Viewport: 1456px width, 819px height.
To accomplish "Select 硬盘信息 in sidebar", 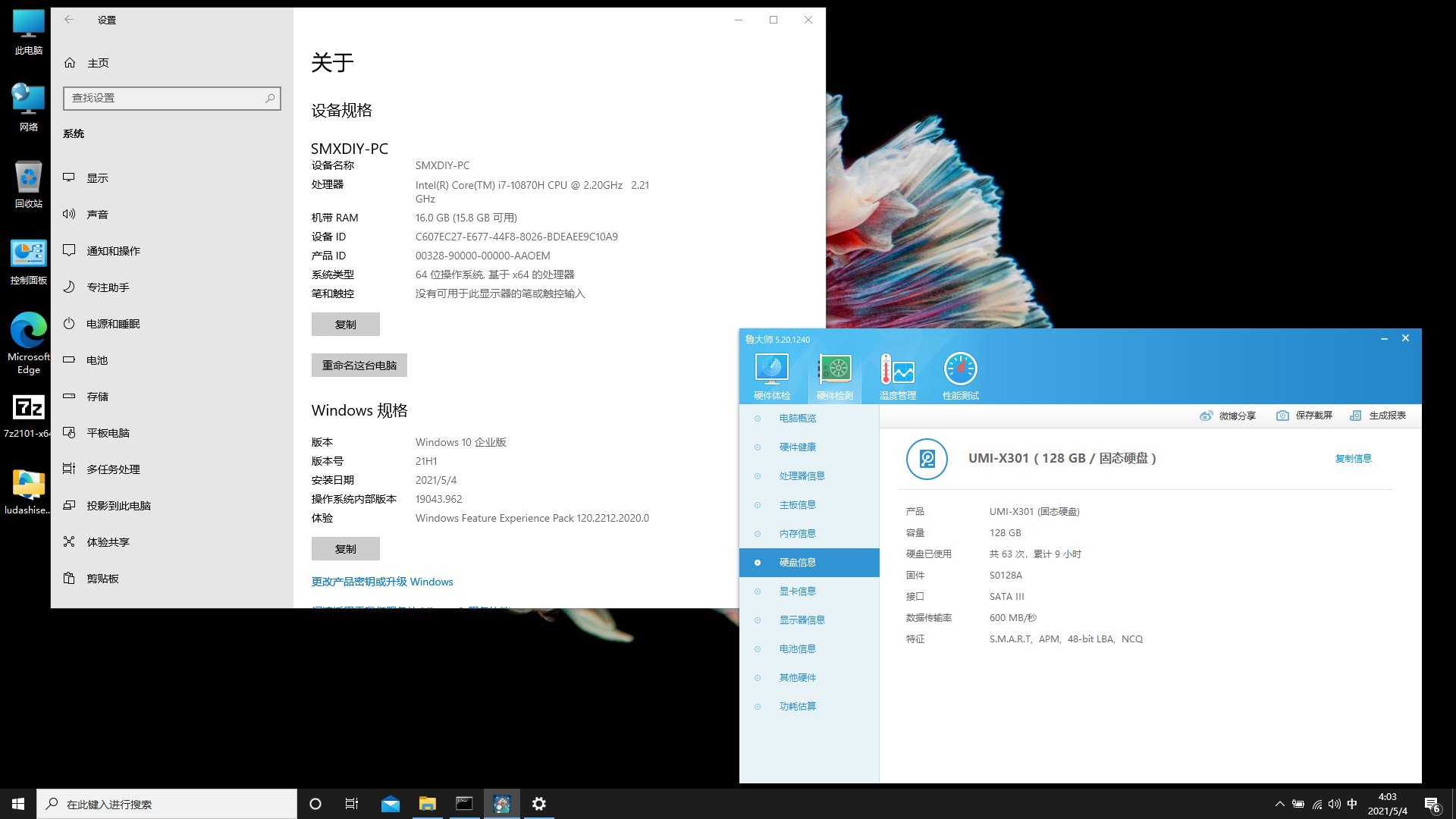I will tap(809, 563).
